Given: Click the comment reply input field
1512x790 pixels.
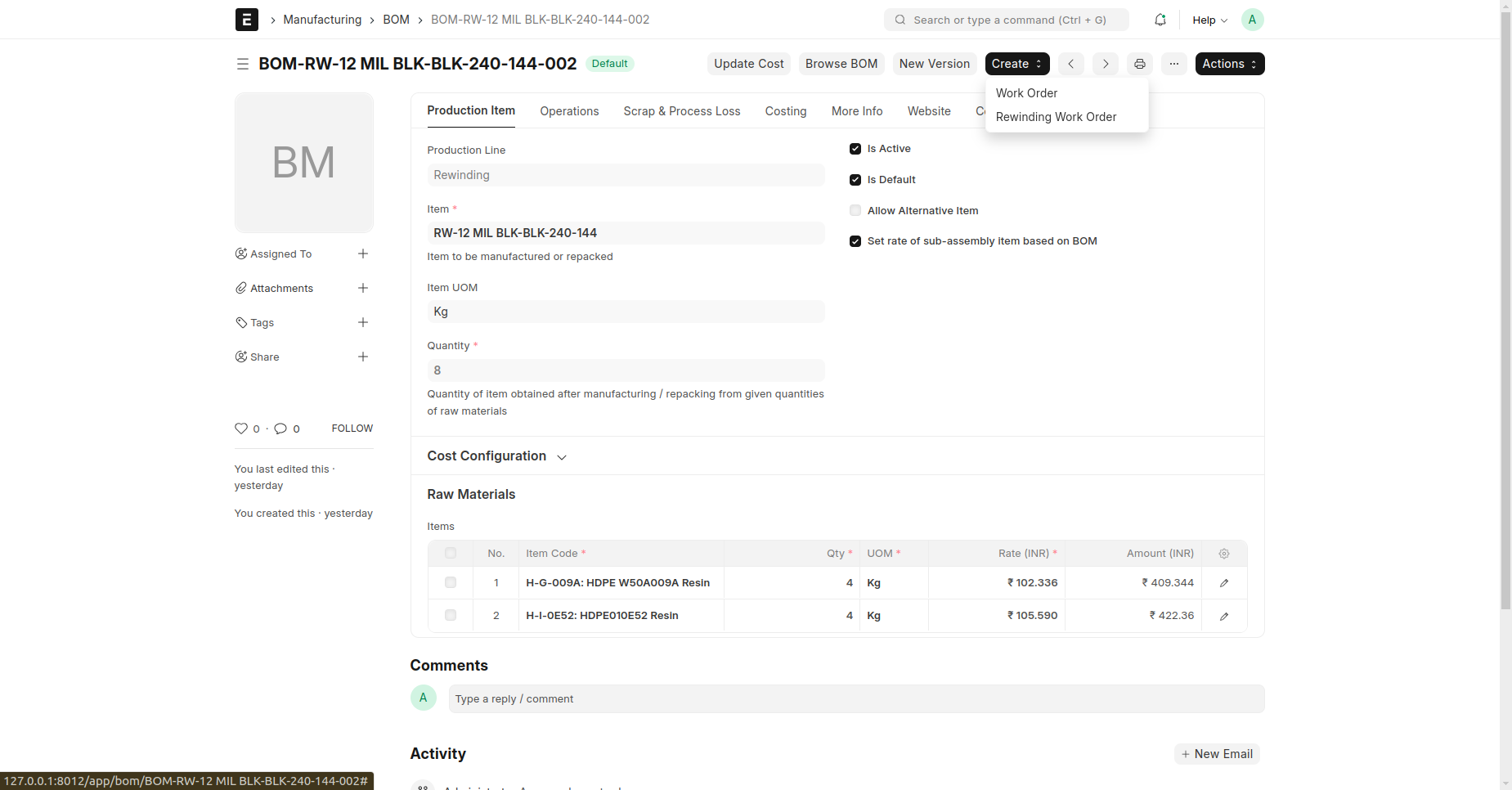Looking at the screenshot, I should point(855,699).
